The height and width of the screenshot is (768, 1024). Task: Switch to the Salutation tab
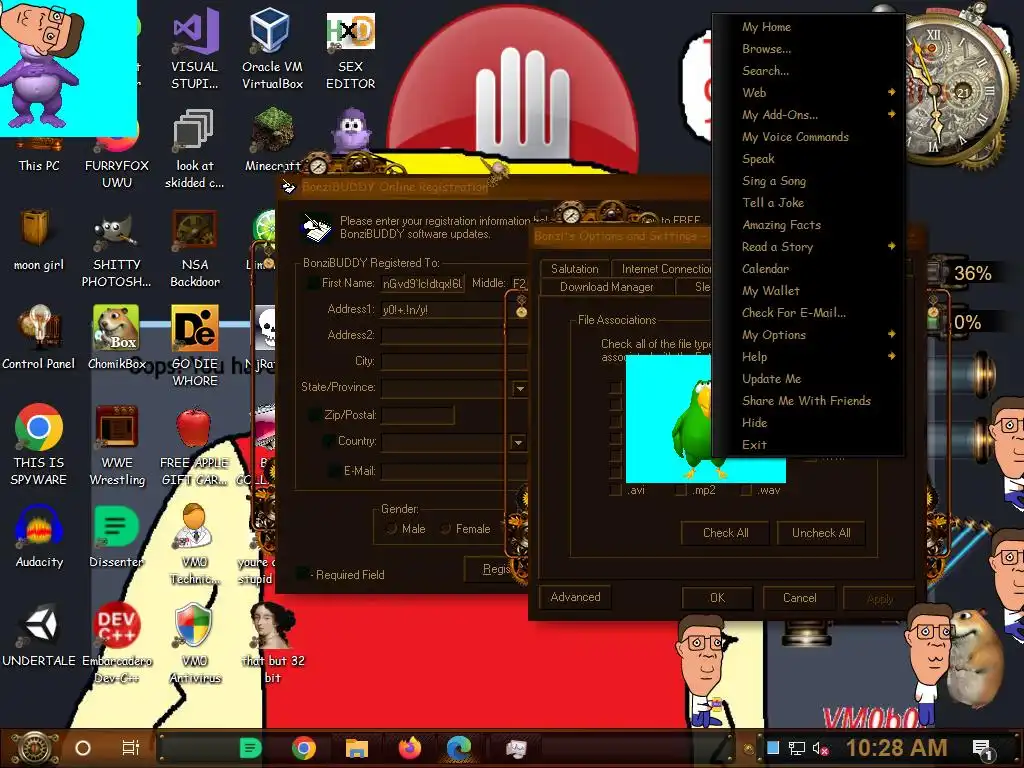coord(574,268)
